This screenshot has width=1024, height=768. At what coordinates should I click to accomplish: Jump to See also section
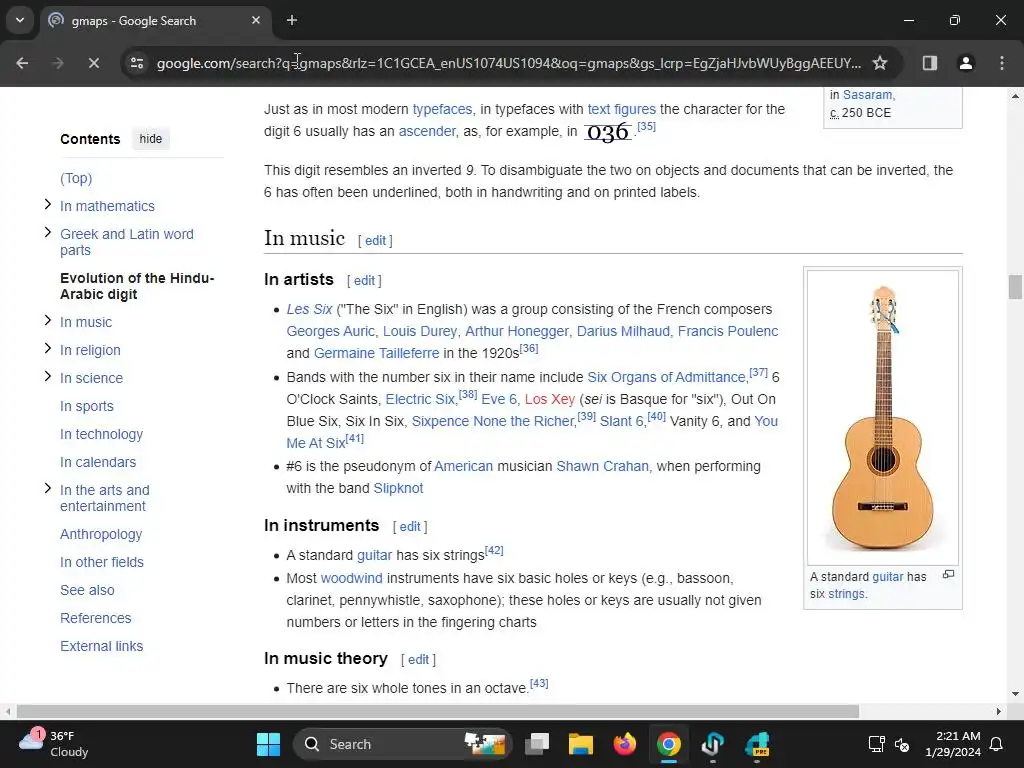tap(88, 590)
